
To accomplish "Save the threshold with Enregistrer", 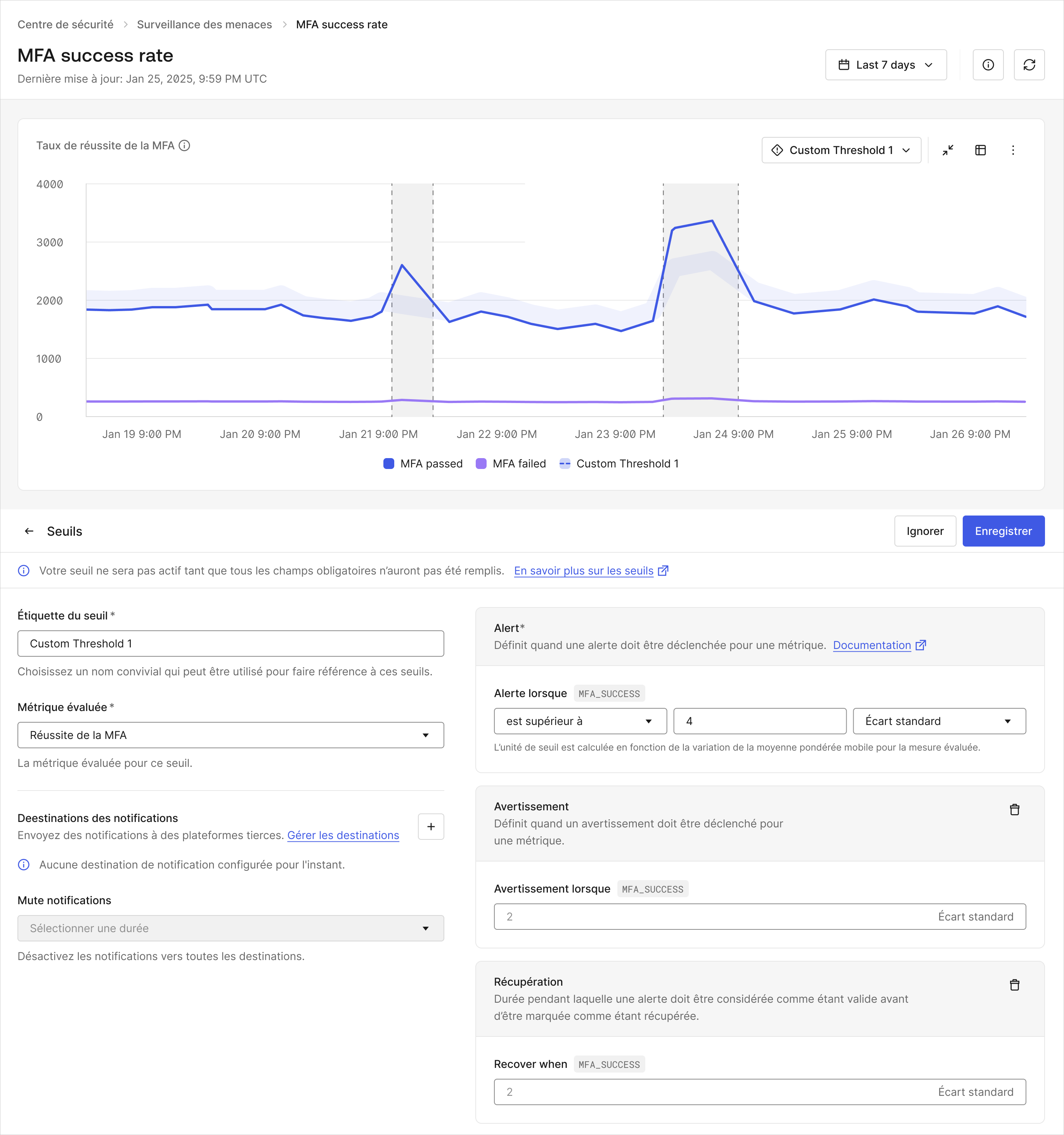I will (1003, 531).
